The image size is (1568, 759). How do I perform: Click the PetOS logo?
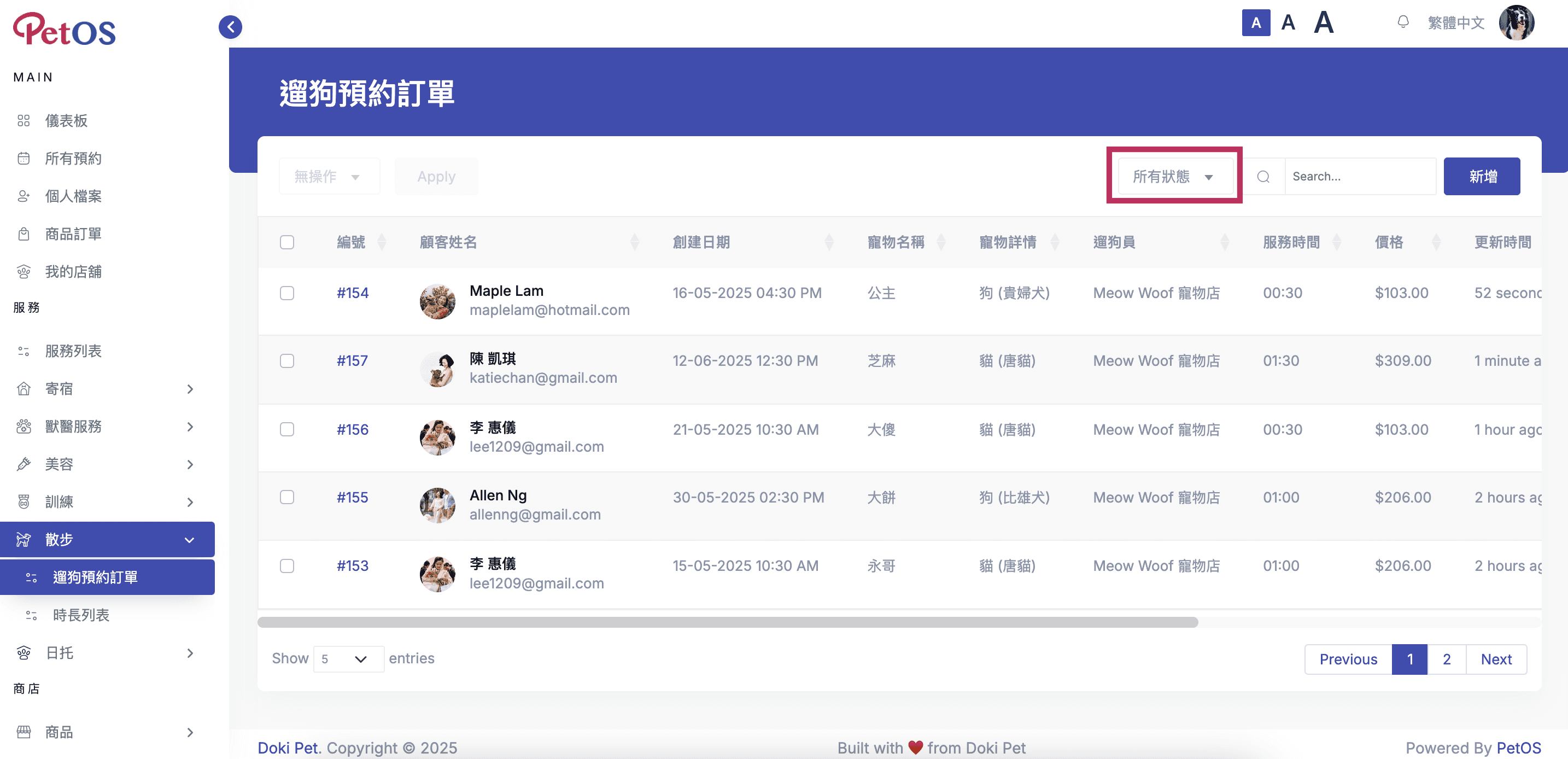pos(65,29)
